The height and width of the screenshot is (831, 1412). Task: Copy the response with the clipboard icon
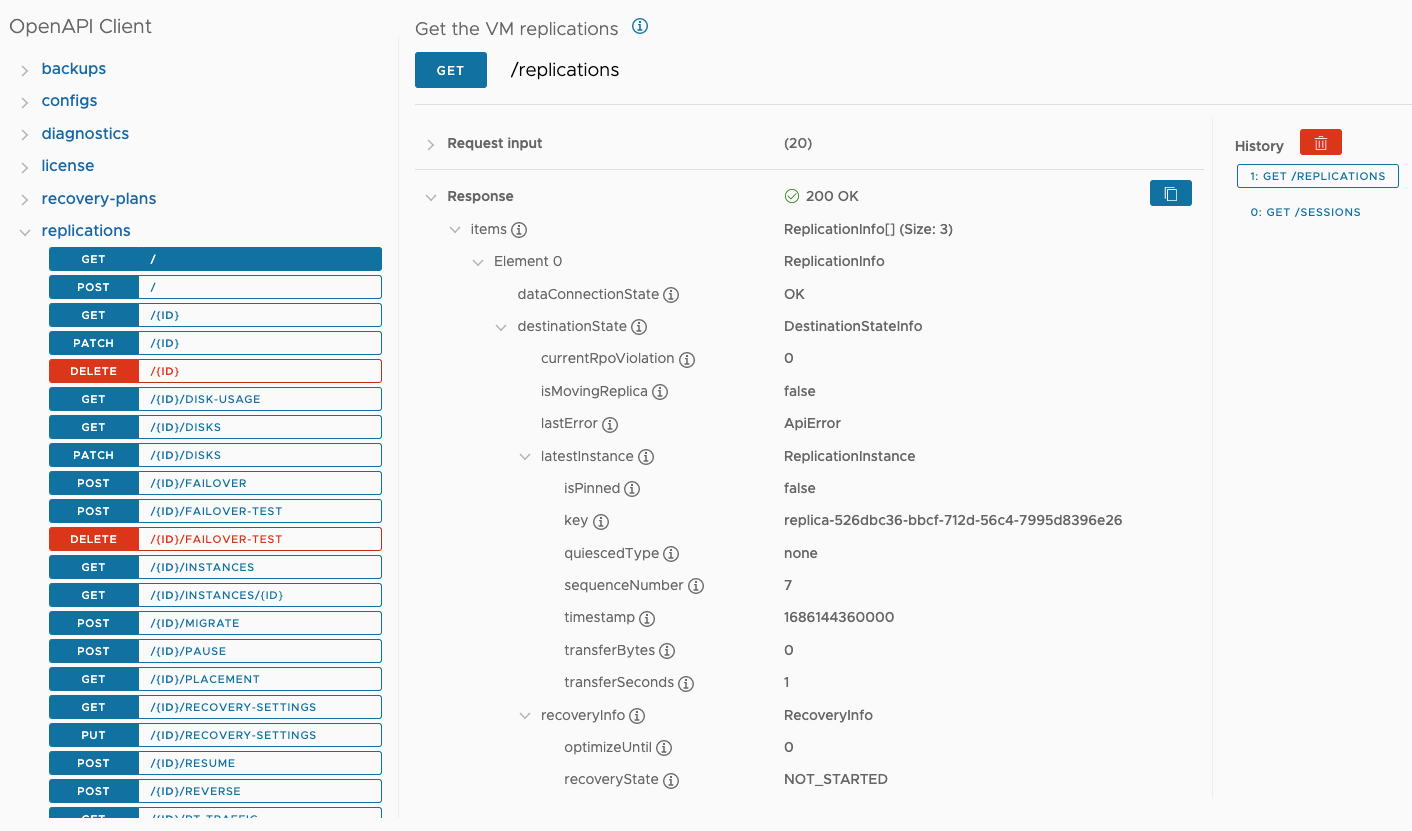pos(1171,193)
